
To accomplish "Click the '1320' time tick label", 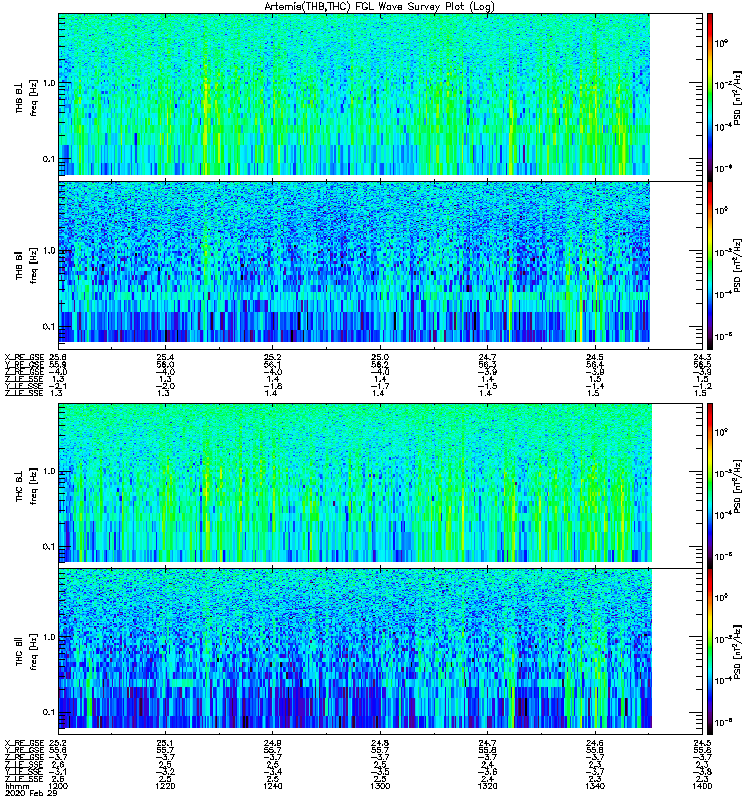I will click(487, 786).
